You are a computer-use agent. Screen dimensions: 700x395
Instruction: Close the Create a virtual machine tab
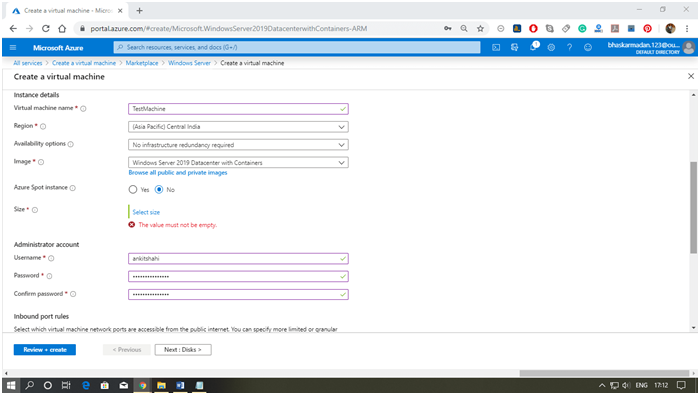click(120, 10)
